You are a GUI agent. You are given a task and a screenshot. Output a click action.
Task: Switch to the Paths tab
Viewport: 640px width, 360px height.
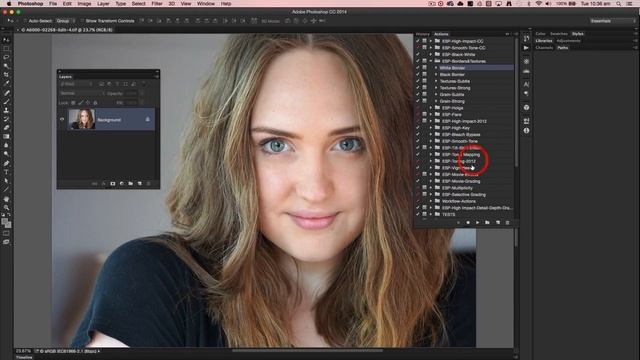click(563, 48)
